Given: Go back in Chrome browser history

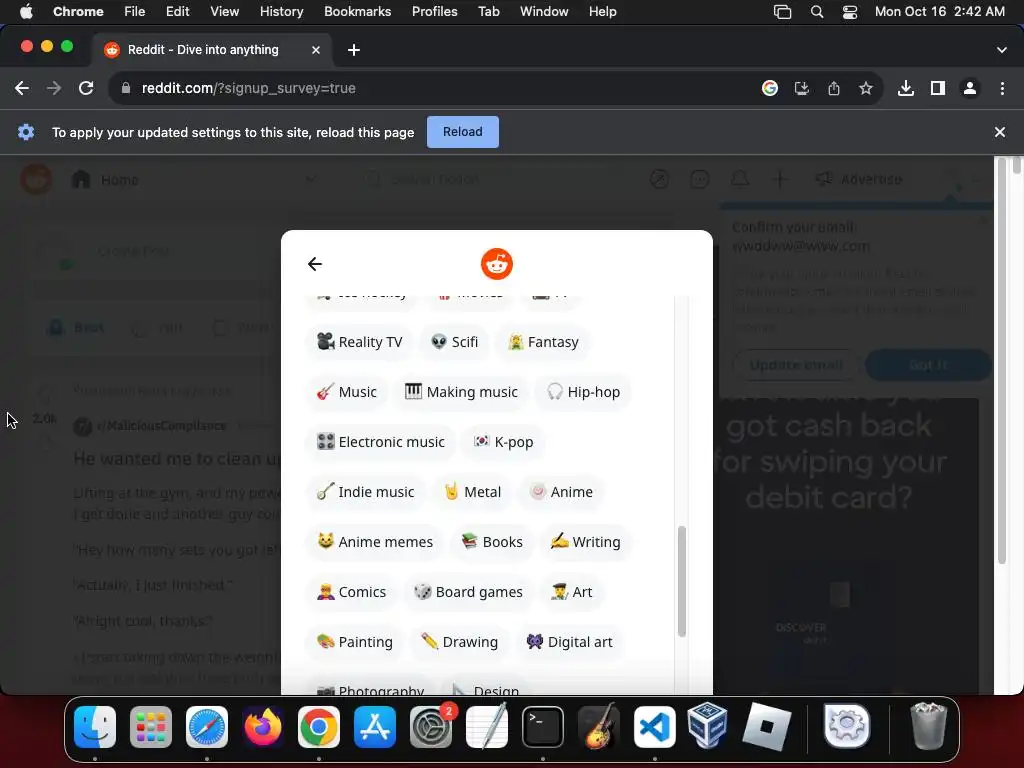Looking at the screenshot, I should (x=22, y=88).
